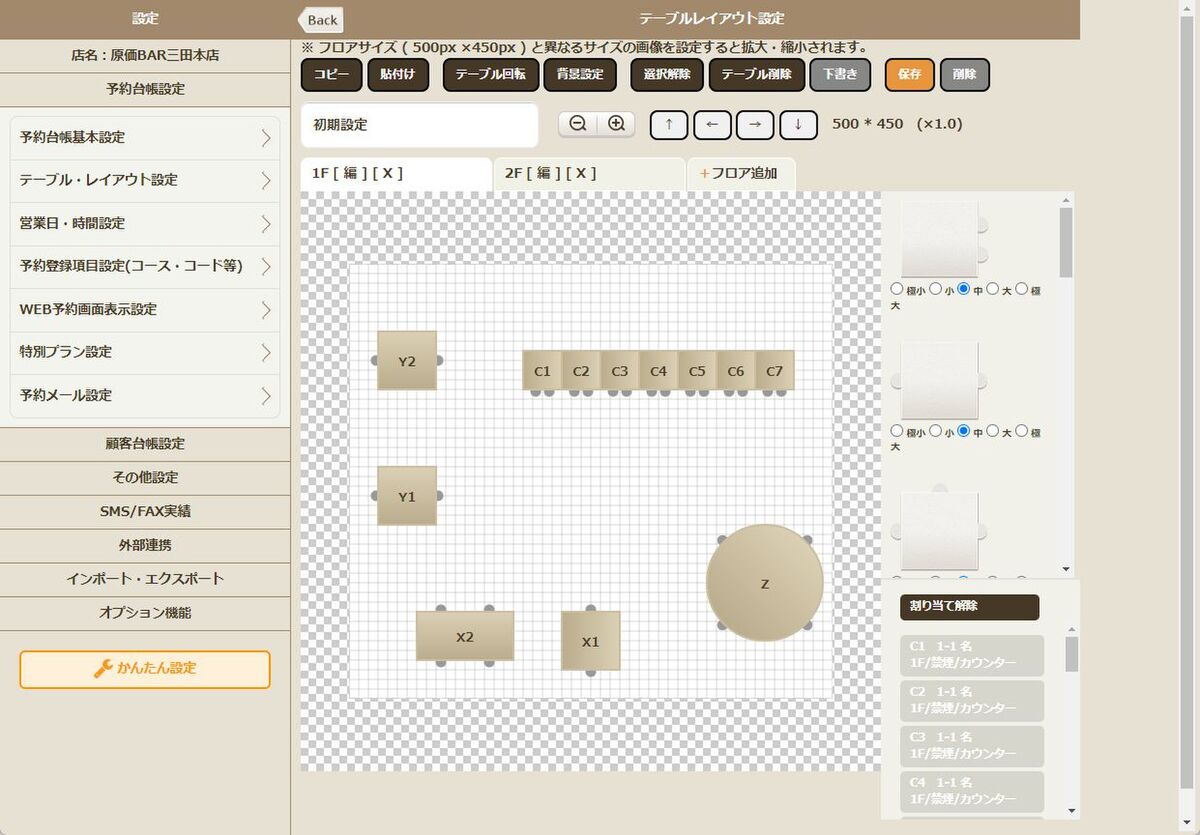Select counter seat C4 on the layout
This screenshot has height=835, width=1200.
(658, 371)
